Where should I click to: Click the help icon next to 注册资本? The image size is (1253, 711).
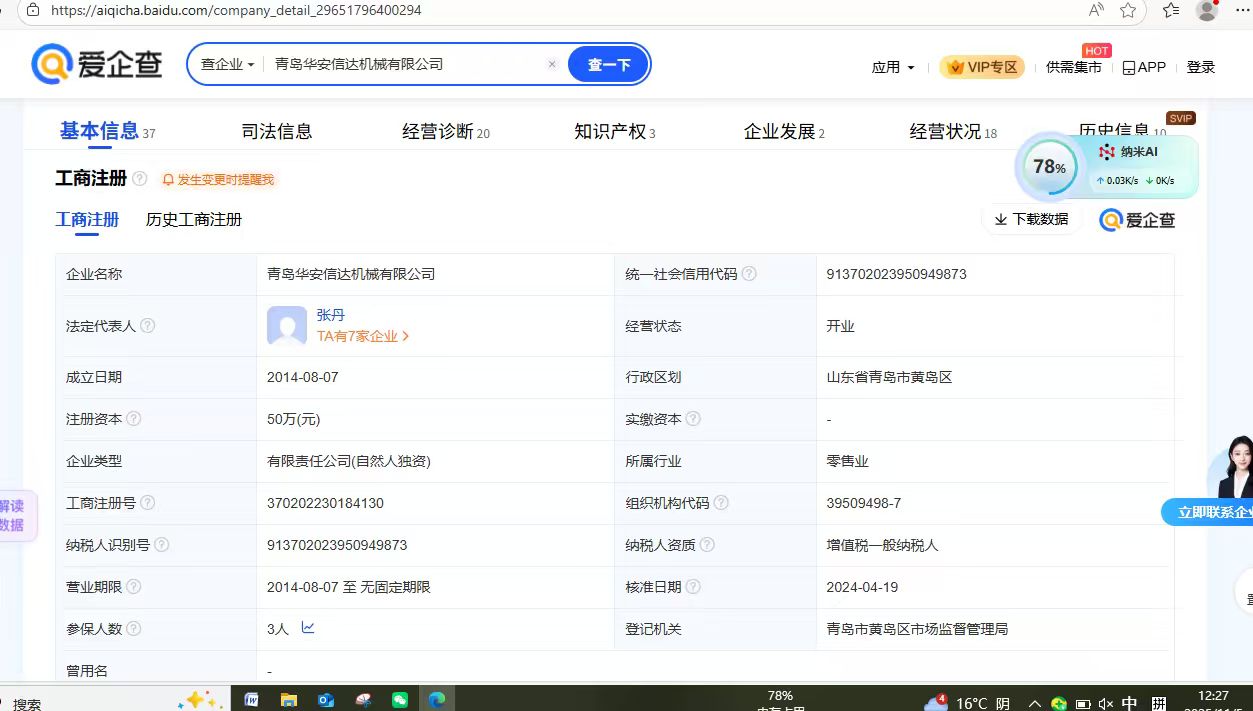pos(134,419)
